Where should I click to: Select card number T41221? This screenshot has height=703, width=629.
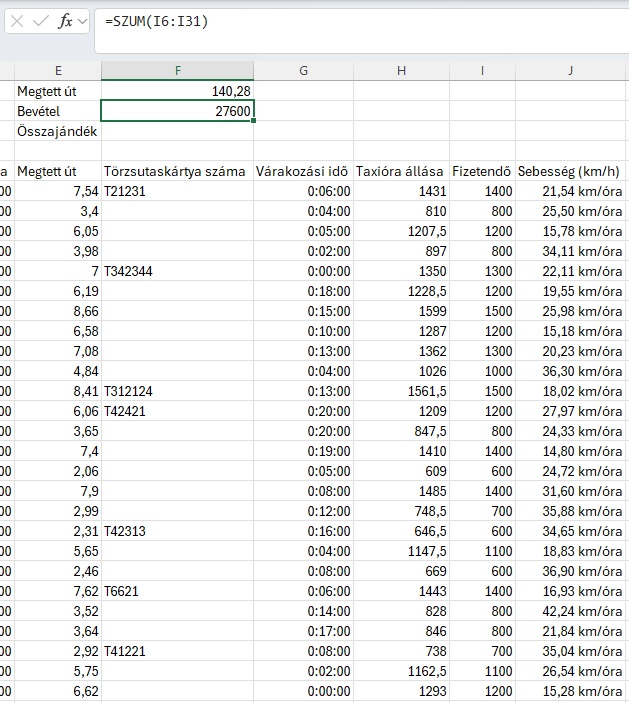[x=178, y=651]
